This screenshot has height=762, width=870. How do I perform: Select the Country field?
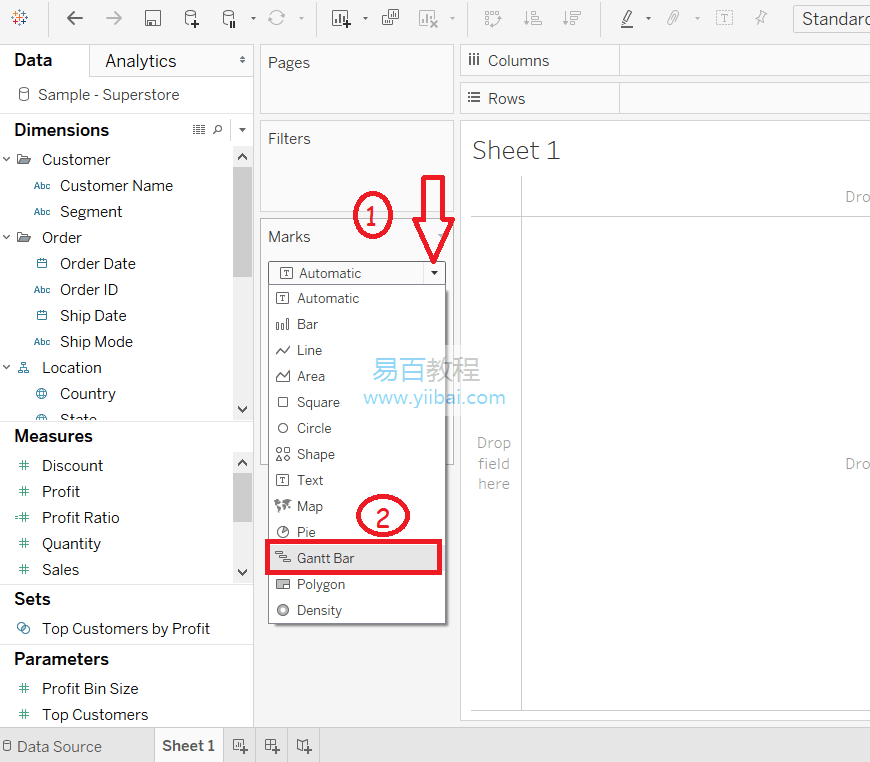click(x=88, y=393)
